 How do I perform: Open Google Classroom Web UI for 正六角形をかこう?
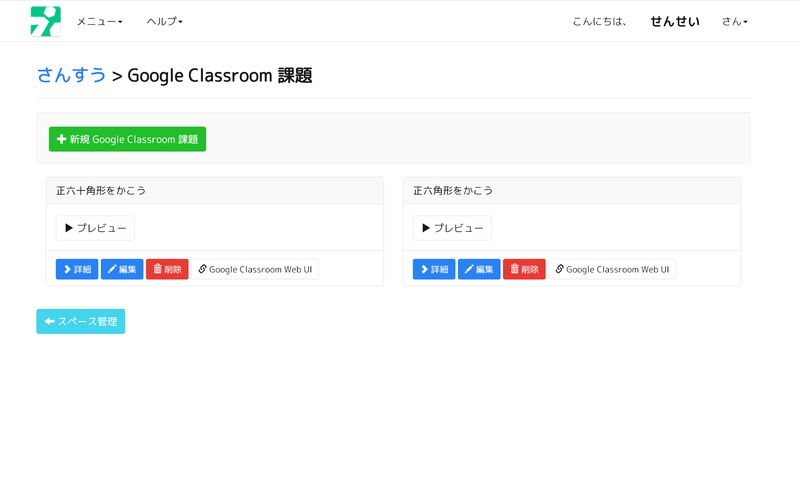click(612, 269)
